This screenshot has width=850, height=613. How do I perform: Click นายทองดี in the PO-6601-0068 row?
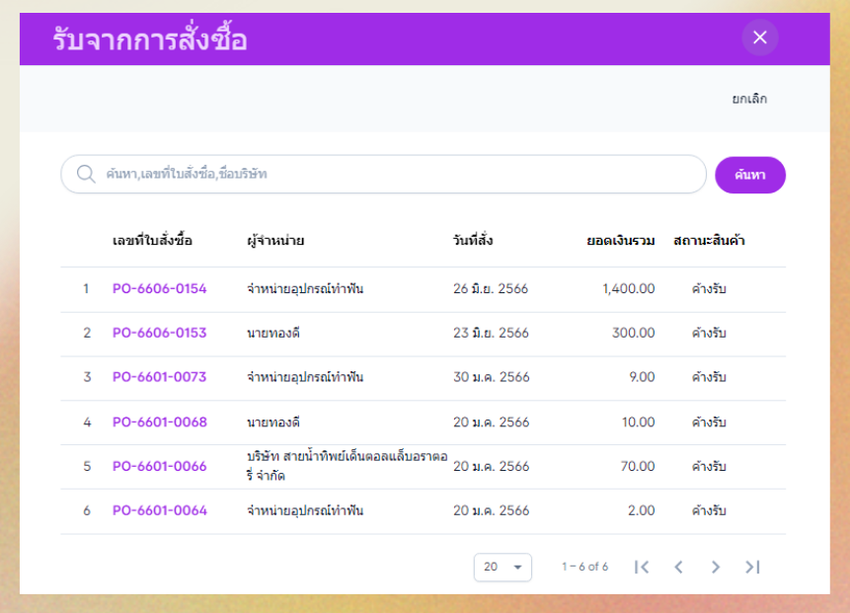pyautogui.click(x=273, y=422)
